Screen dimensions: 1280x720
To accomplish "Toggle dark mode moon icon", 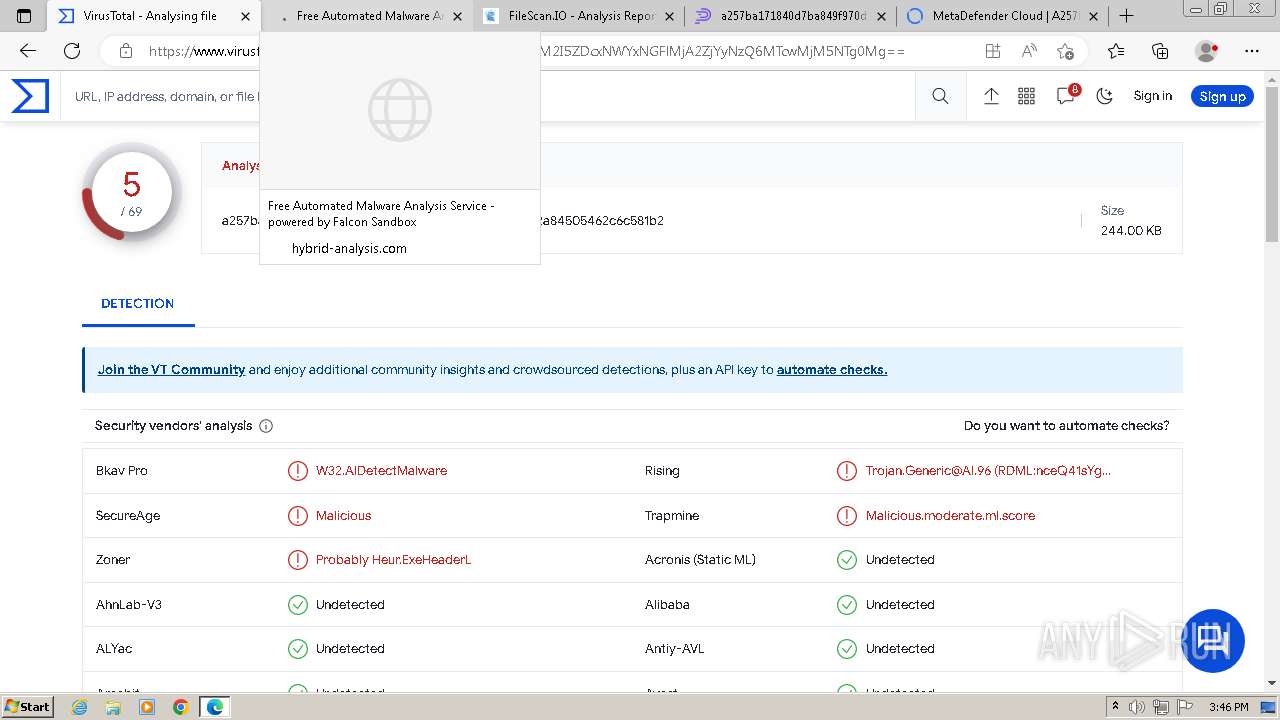I will pos(1105,96).
